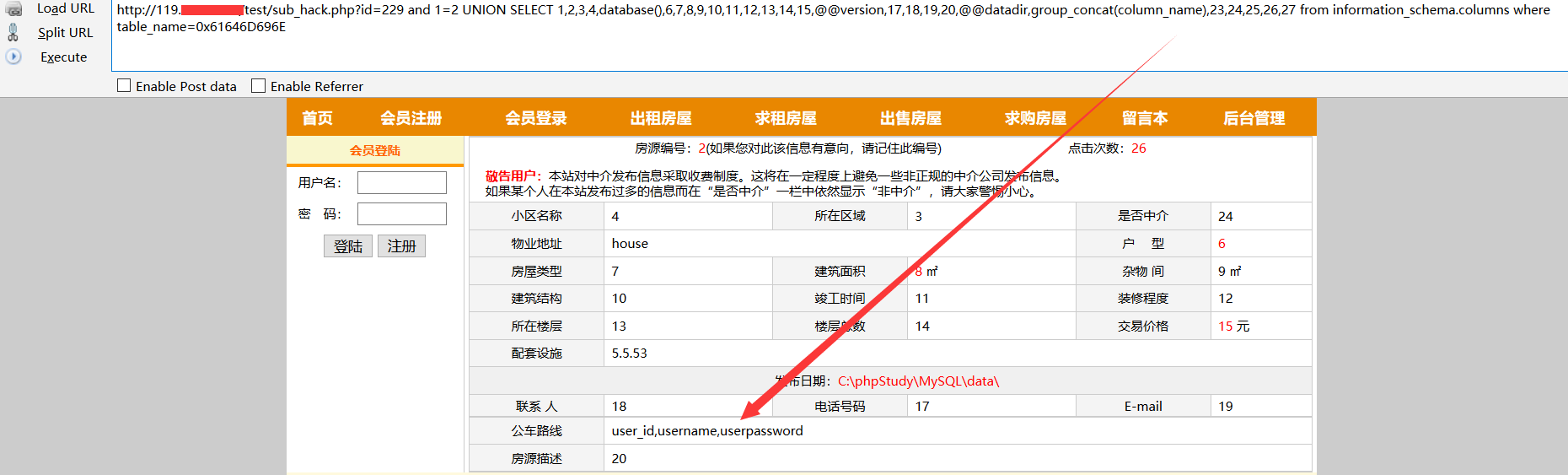The height and width of the screenshot is (475, 1568).
Task: Click inside the HackBar URL text area
Action: (839, 35)
